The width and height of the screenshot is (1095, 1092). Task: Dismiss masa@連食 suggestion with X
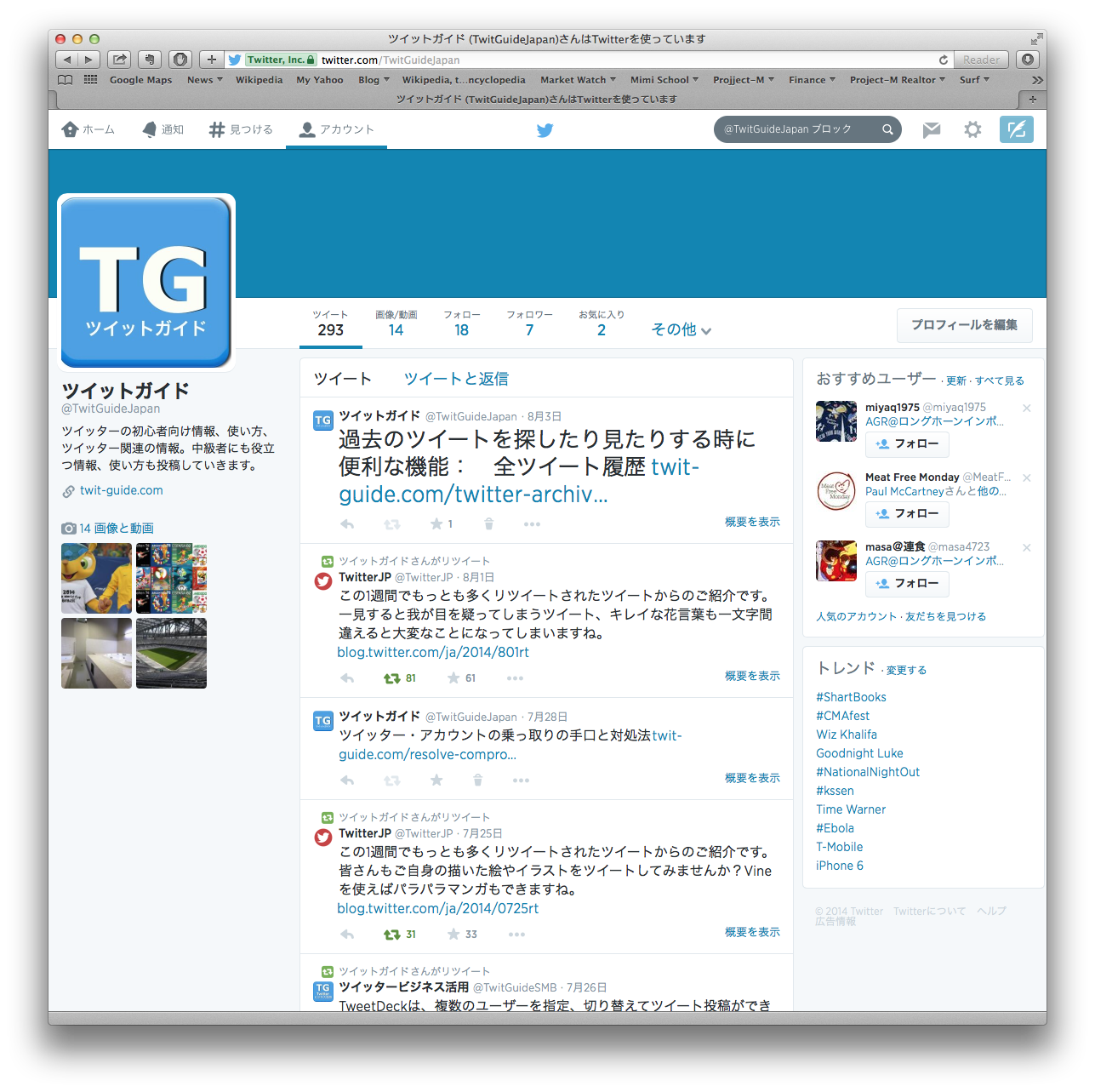coord(1027,548)
